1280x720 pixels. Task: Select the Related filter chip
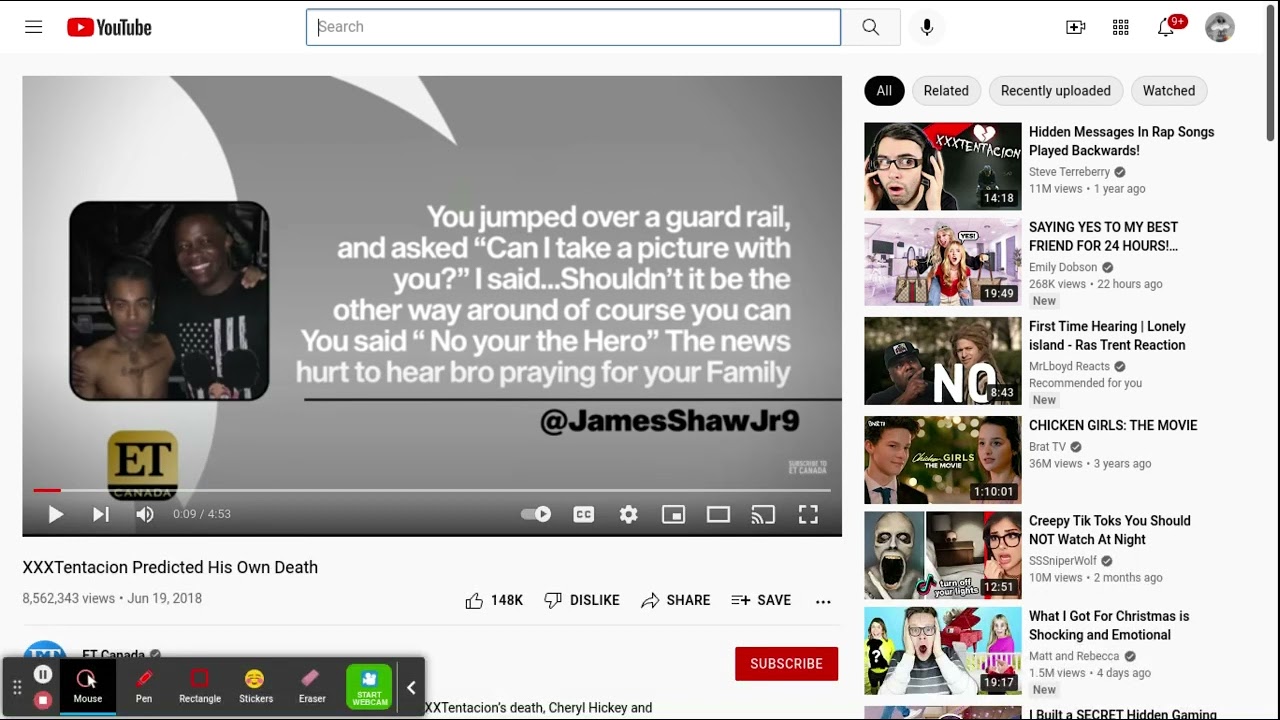tap(946, 91)
